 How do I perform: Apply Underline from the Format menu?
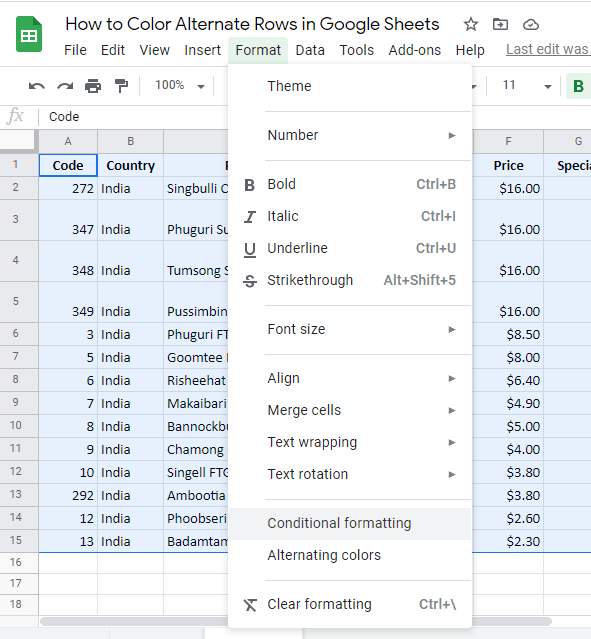350,248
